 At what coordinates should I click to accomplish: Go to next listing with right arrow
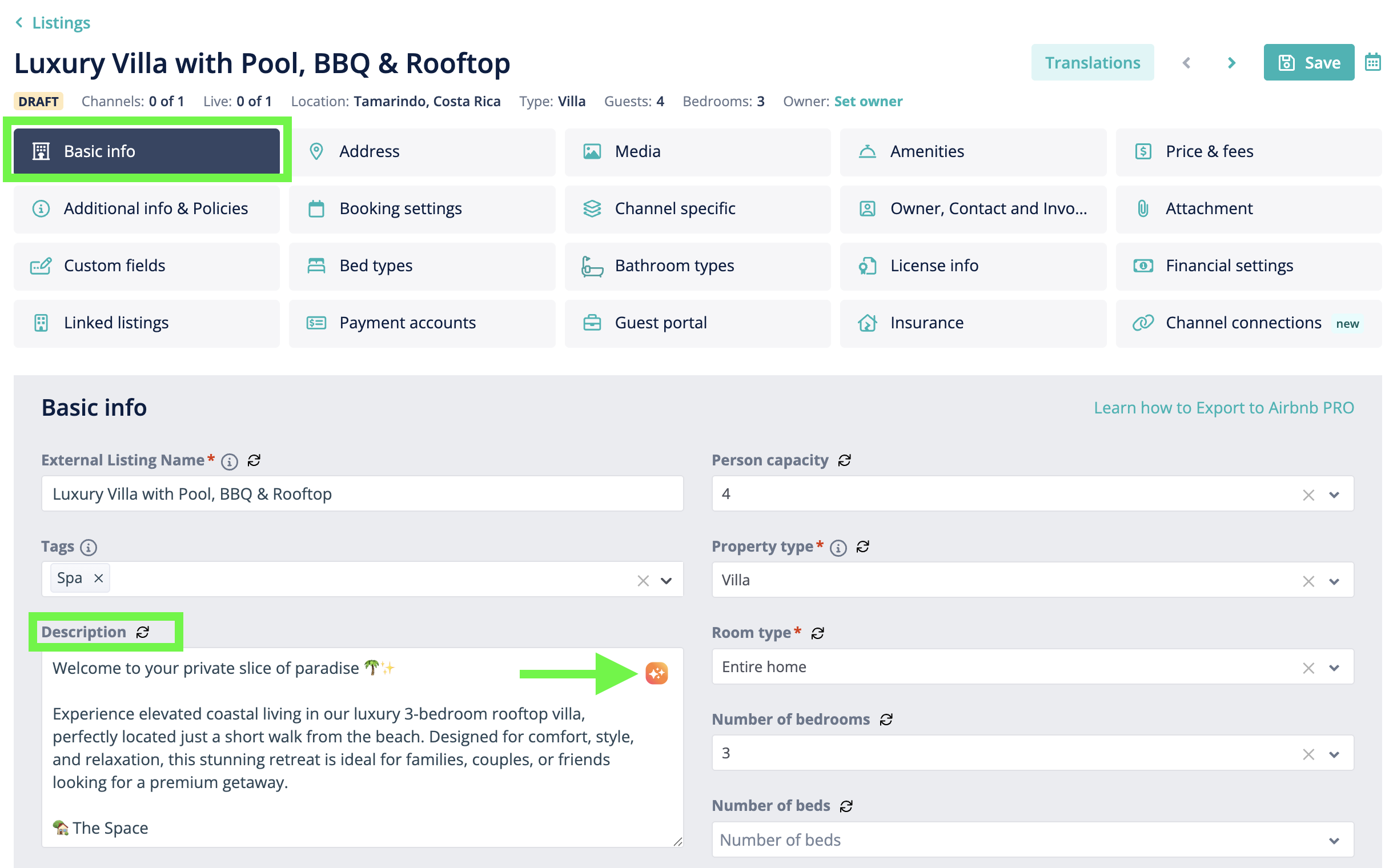pyautogui.click(x=1231, y=63)
